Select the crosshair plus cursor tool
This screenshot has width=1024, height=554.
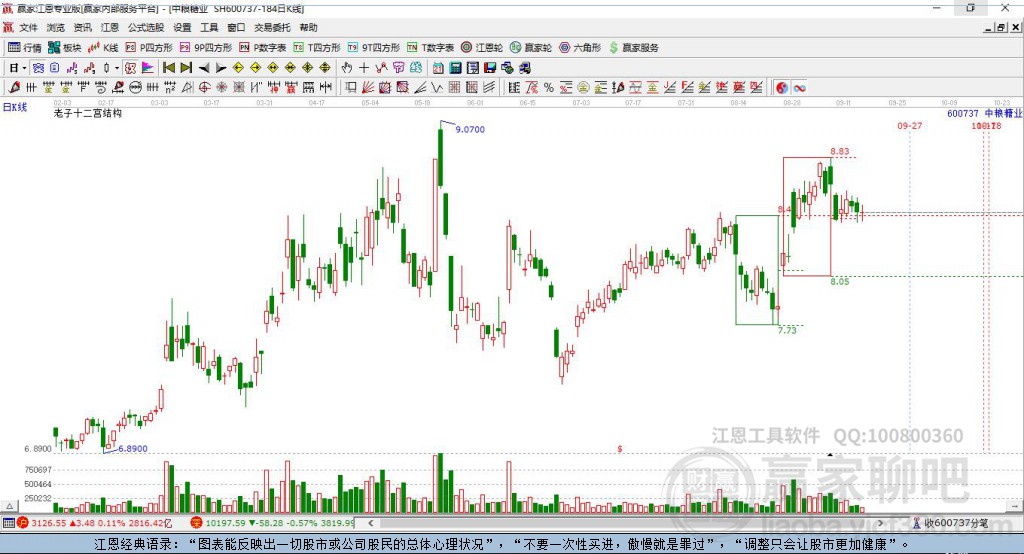coord(364,67)
